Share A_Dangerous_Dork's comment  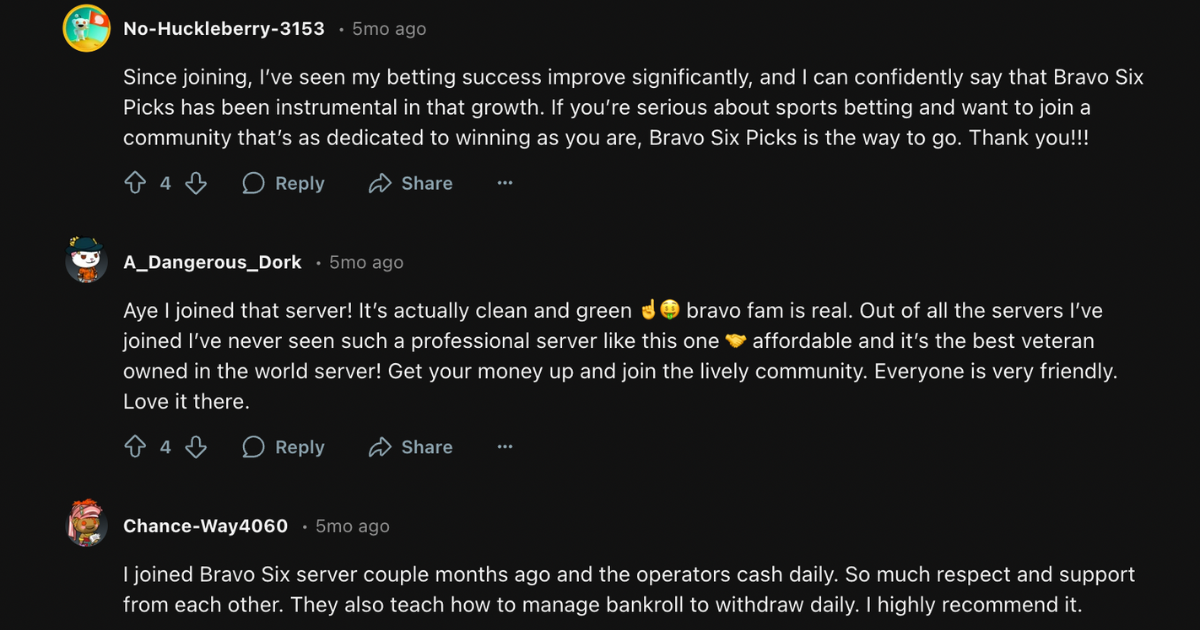[x=410, y=447]
